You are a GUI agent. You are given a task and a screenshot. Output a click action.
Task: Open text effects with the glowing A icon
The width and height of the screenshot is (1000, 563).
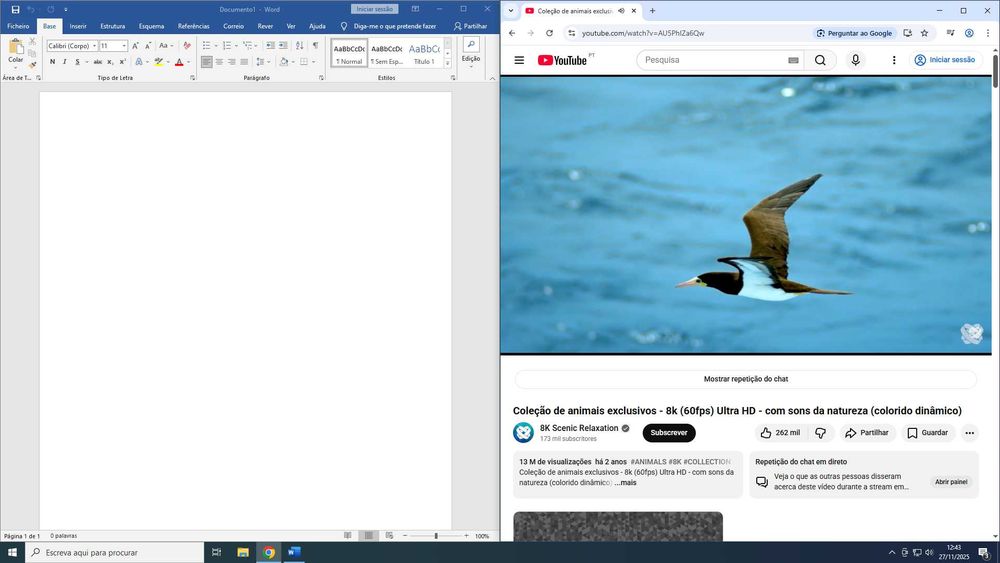point(139,62)
